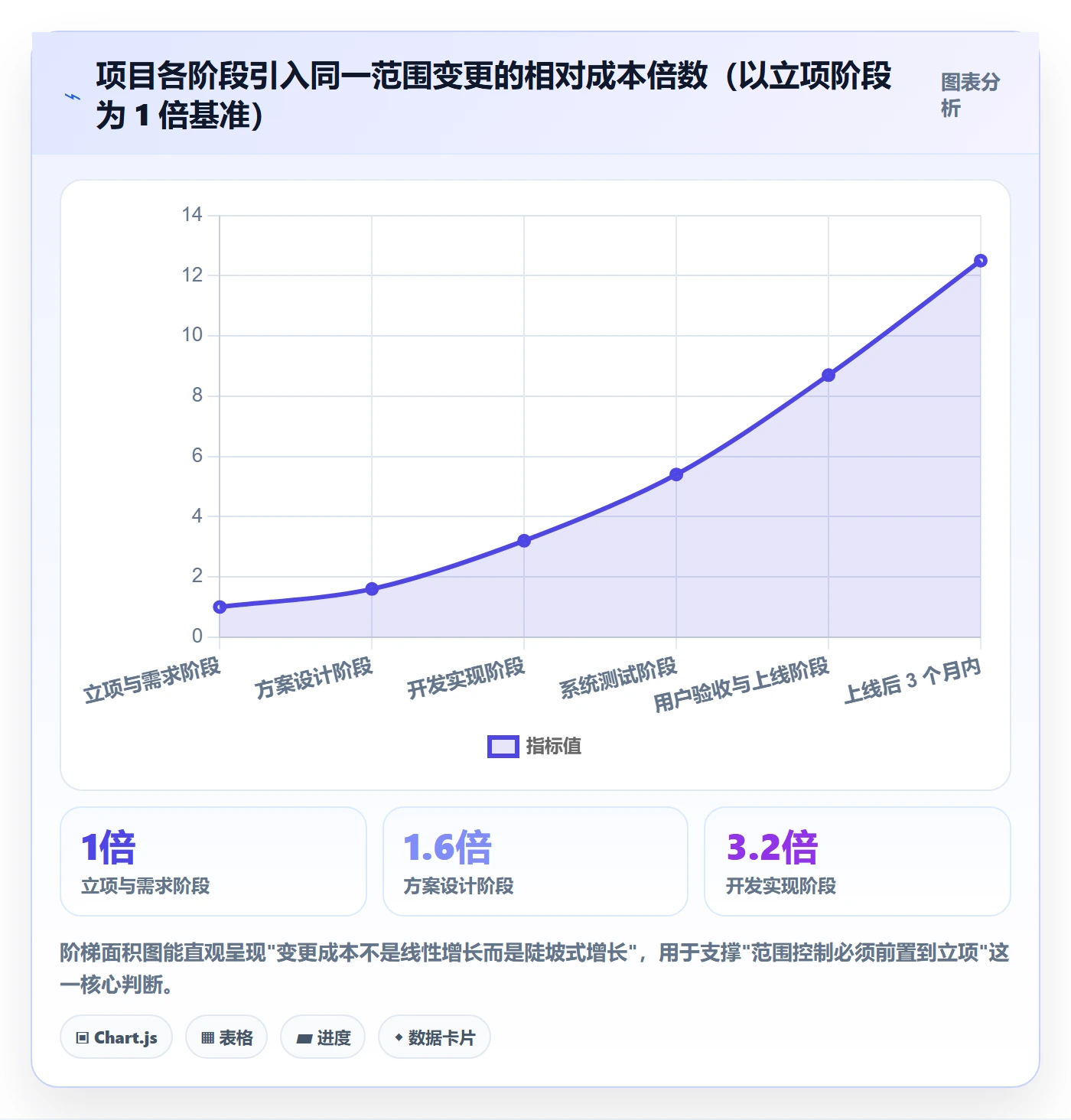Toggle the 指标值 legend color box
Image resolution: width=1071 pixels, height=1120 pixels.
pos(503,747)
